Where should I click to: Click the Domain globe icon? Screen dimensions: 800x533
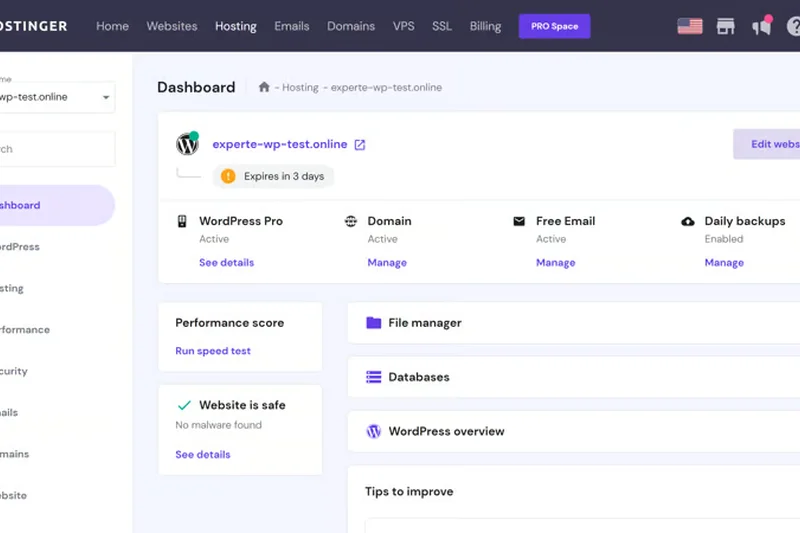(351, 221)
